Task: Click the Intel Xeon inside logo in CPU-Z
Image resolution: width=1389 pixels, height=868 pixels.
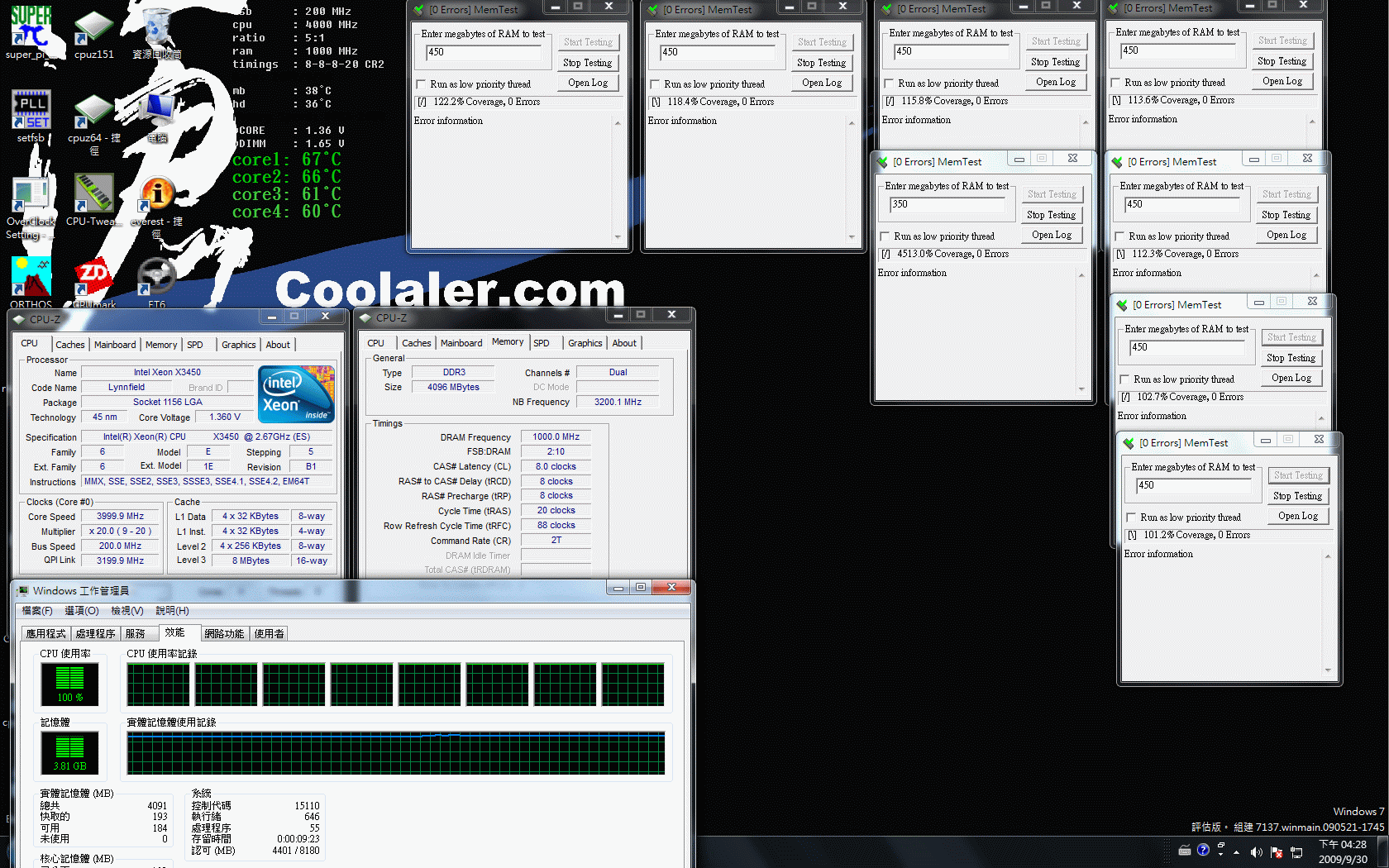Action: (296, 394)
